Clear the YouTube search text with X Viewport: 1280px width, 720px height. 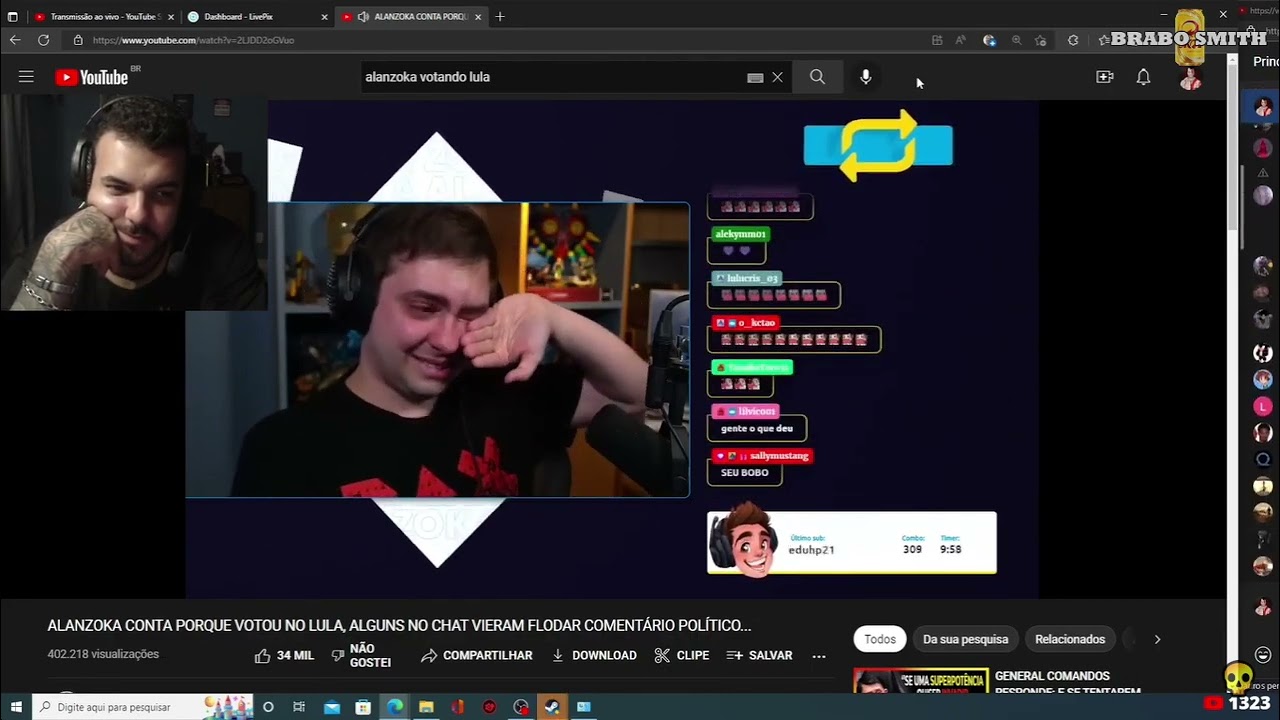[x=777, y=77]
